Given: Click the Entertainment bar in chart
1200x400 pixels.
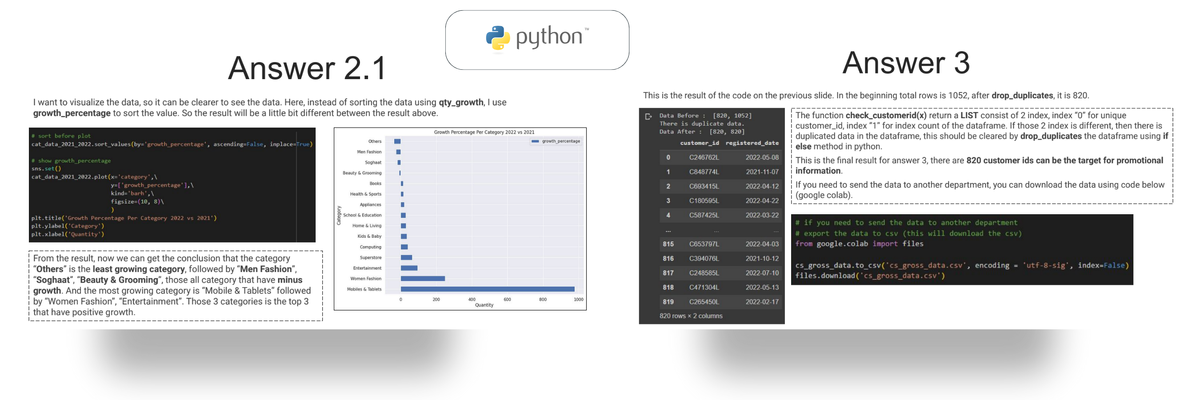Looking at the screenshot, I should (x=408, y=267).
